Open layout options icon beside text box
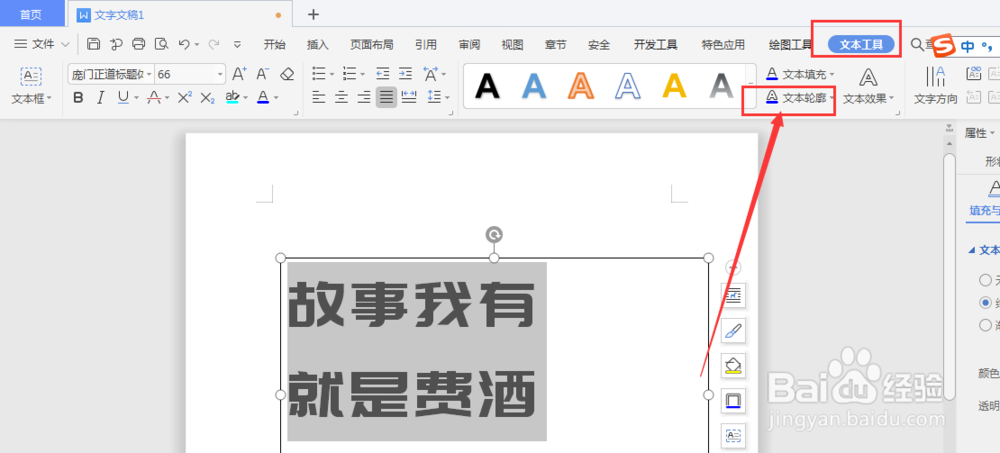Image resolution: width=1000 pixels, height=453 pixels. click(733, 295)
